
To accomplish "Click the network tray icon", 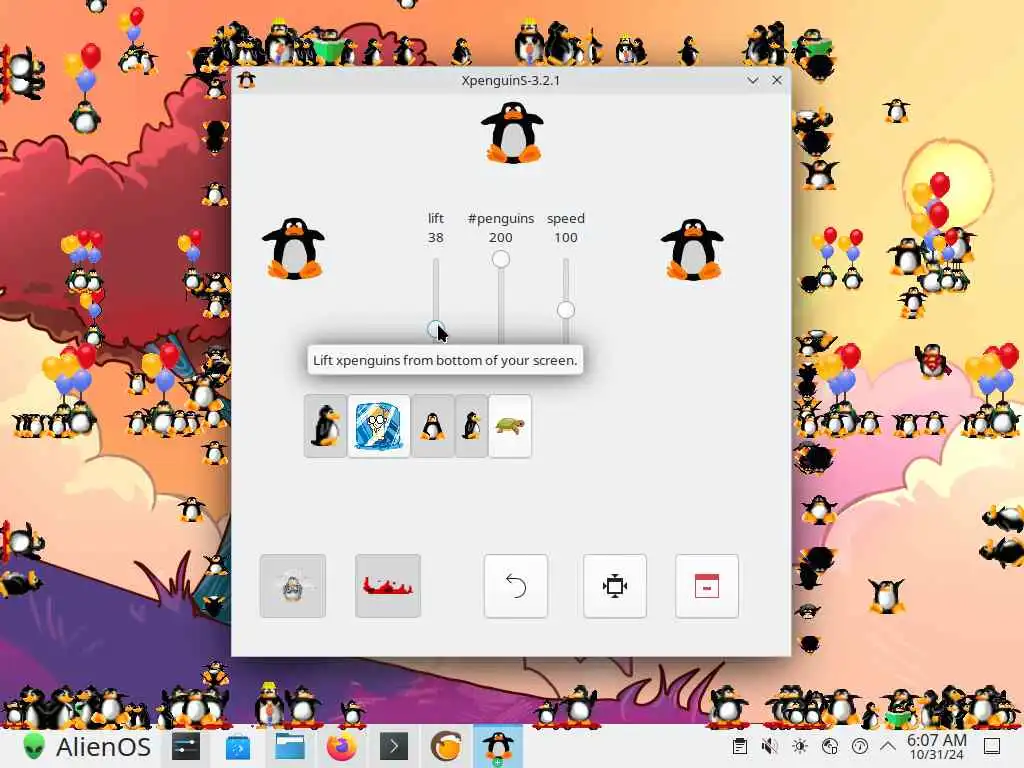I will point(829,746).
